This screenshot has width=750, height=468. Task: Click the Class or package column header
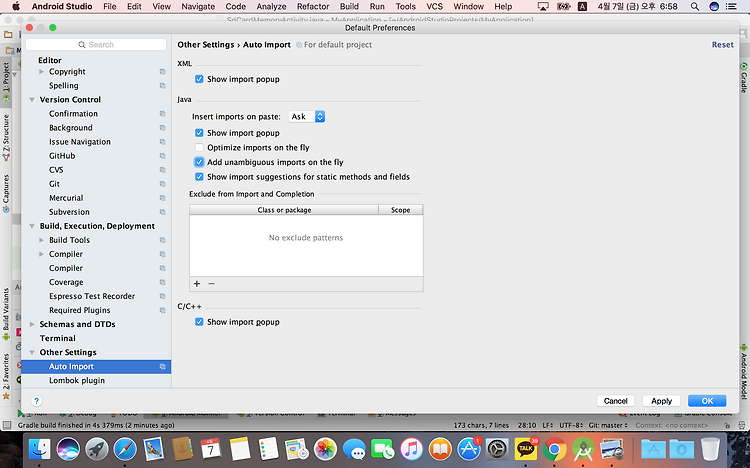284,210
